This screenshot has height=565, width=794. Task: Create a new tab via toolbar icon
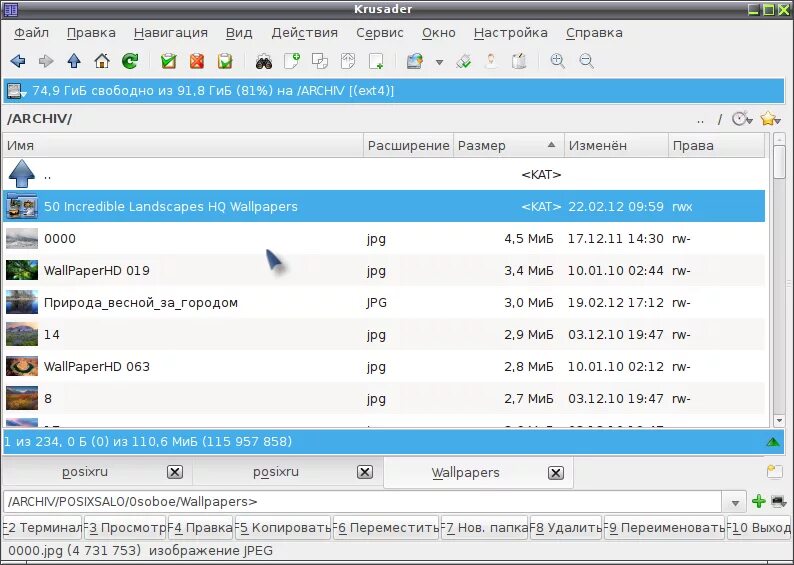[x=292, y=61]
